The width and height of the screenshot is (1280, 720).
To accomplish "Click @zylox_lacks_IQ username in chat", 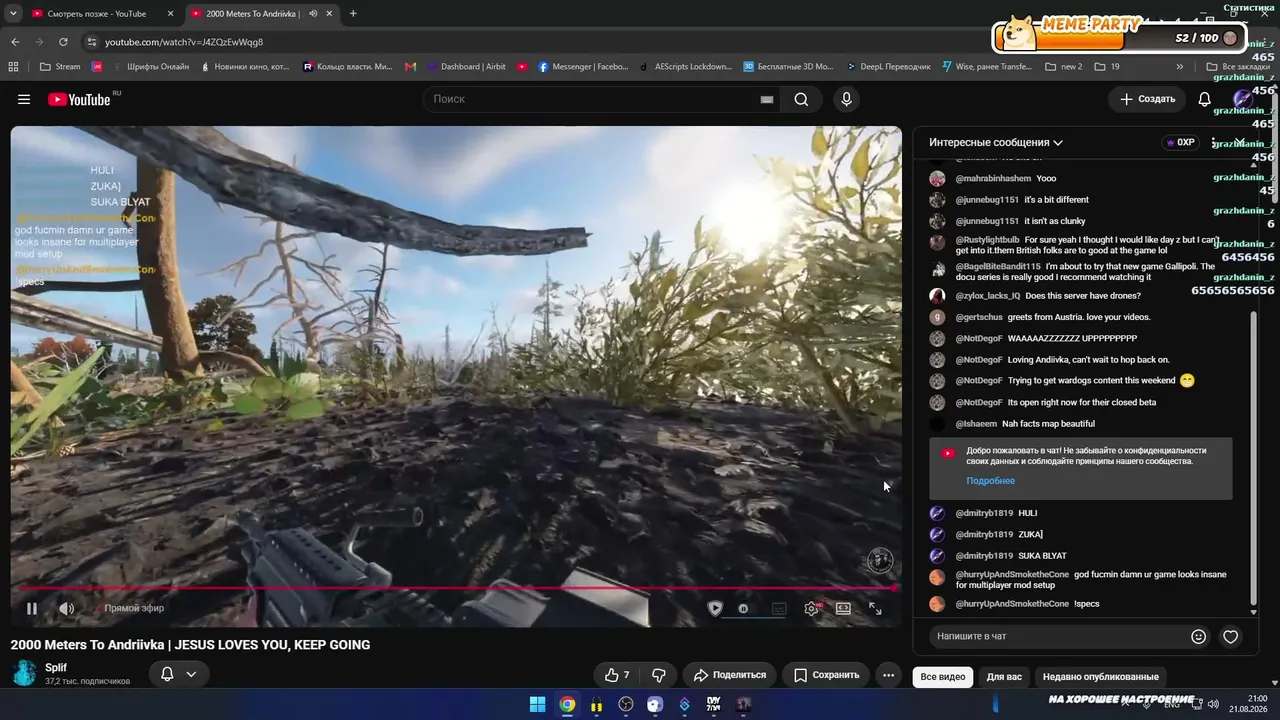I will (x=988, y=296).
